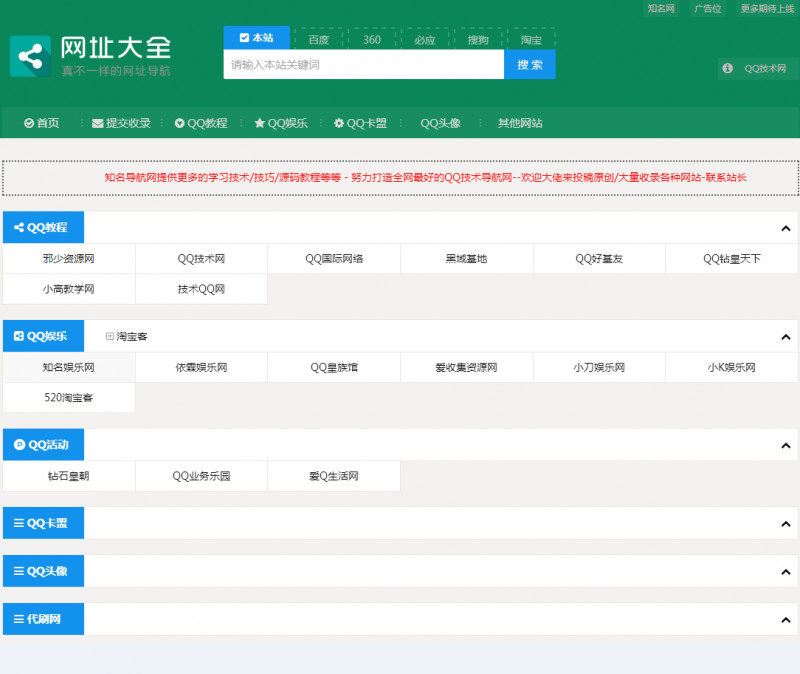This screenshot has width=800, height=674.
Task: Click the 搜索 search button
Action: point(530,64)
